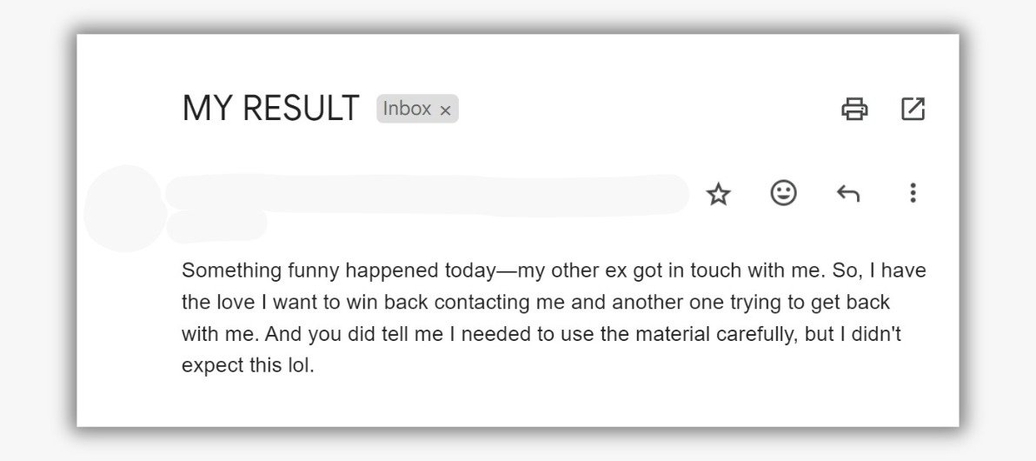Reply to this email

point(848,194)
